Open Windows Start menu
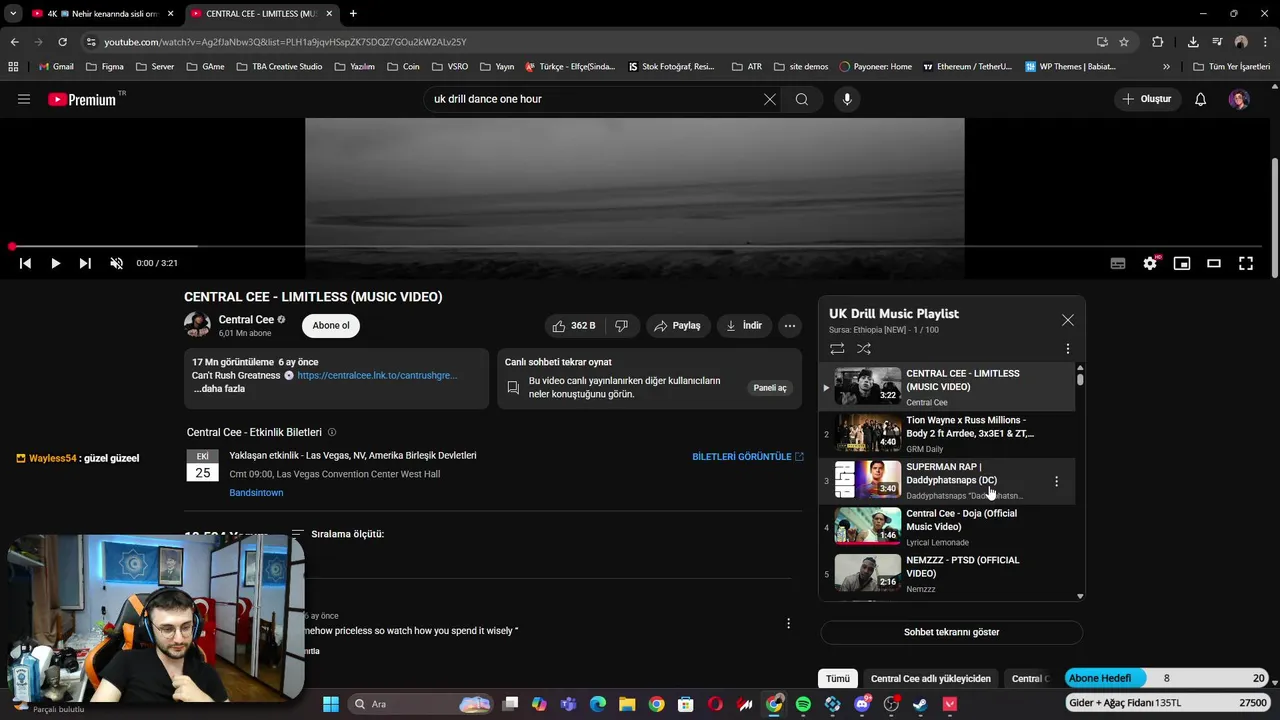Image resolution: width=1280 pixels, height=720 pixels. click(x=331, y=704)
